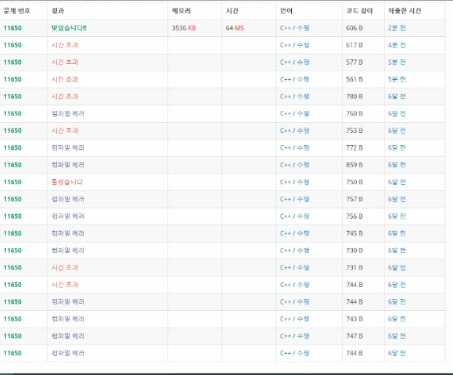Click 6달 전 time in the 780 B row
This screenshot has height=375, width=453.
click(x=397, y=96)
